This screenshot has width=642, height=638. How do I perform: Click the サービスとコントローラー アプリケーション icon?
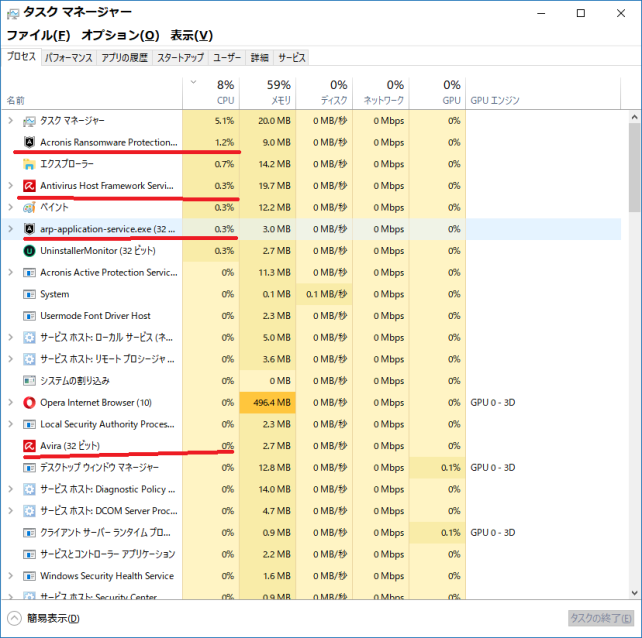[29, 554]
